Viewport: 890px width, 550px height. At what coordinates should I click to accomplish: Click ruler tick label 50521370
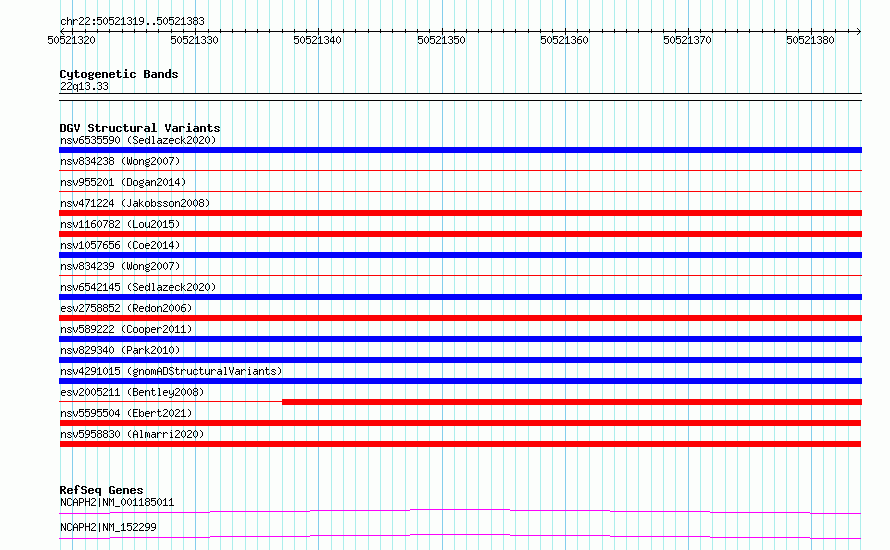click(687, 40)
